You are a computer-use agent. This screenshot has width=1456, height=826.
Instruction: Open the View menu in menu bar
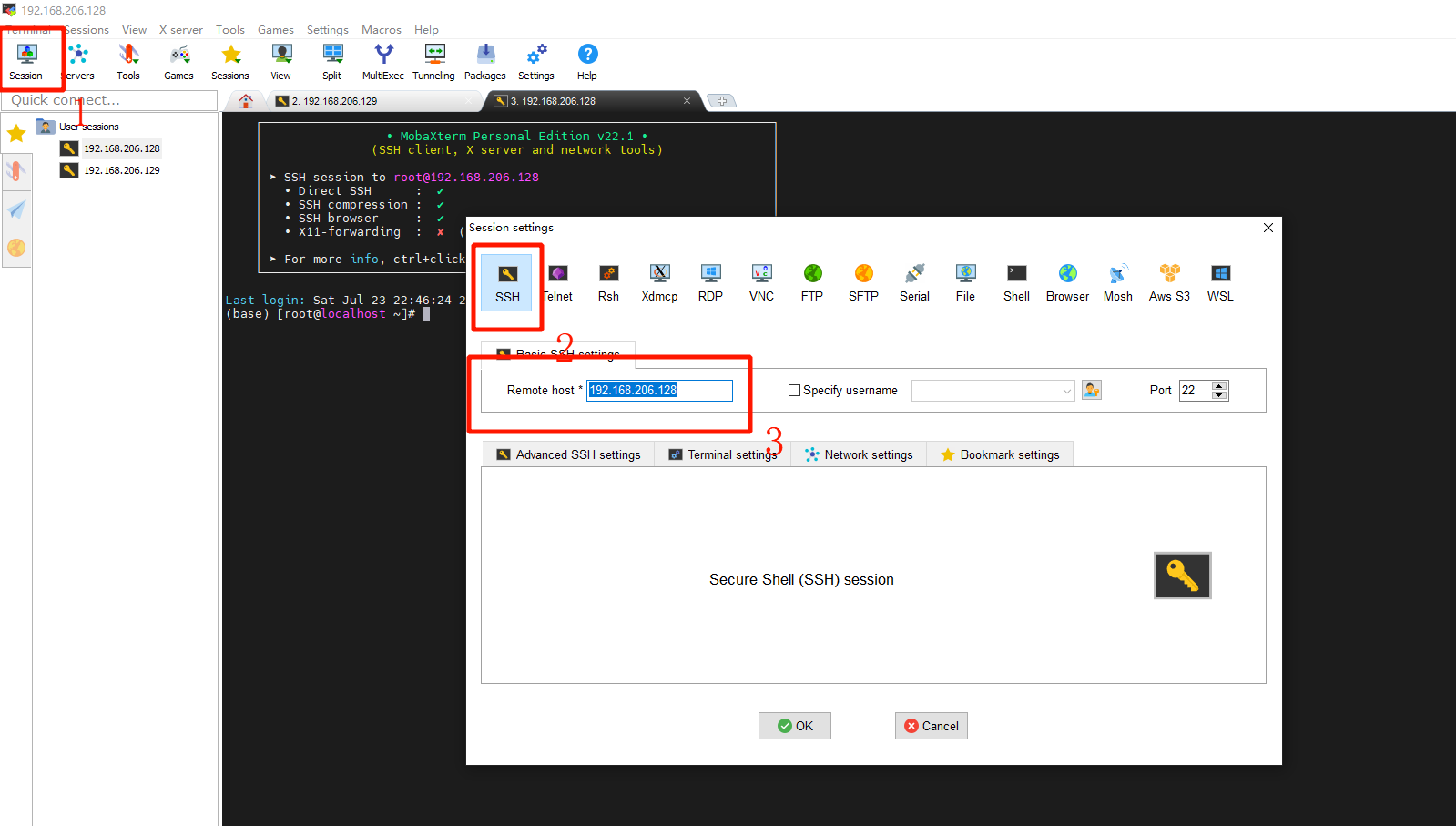135,30
